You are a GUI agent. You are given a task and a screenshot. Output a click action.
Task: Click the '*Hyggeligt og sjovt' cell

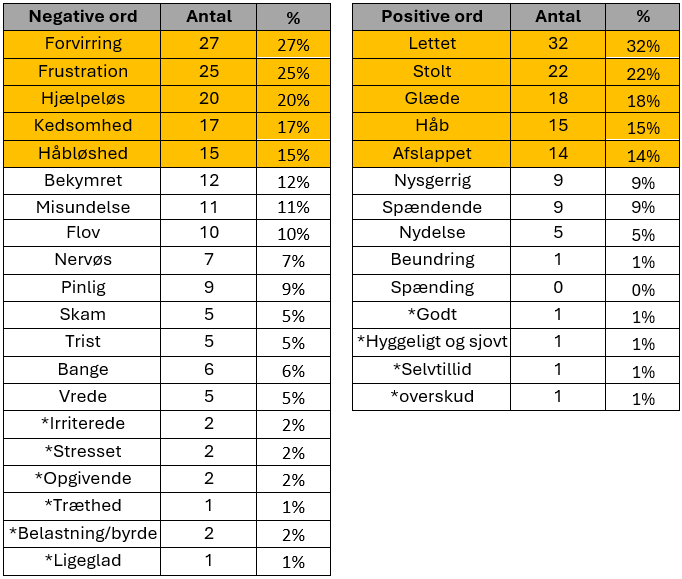click(432, 342)
